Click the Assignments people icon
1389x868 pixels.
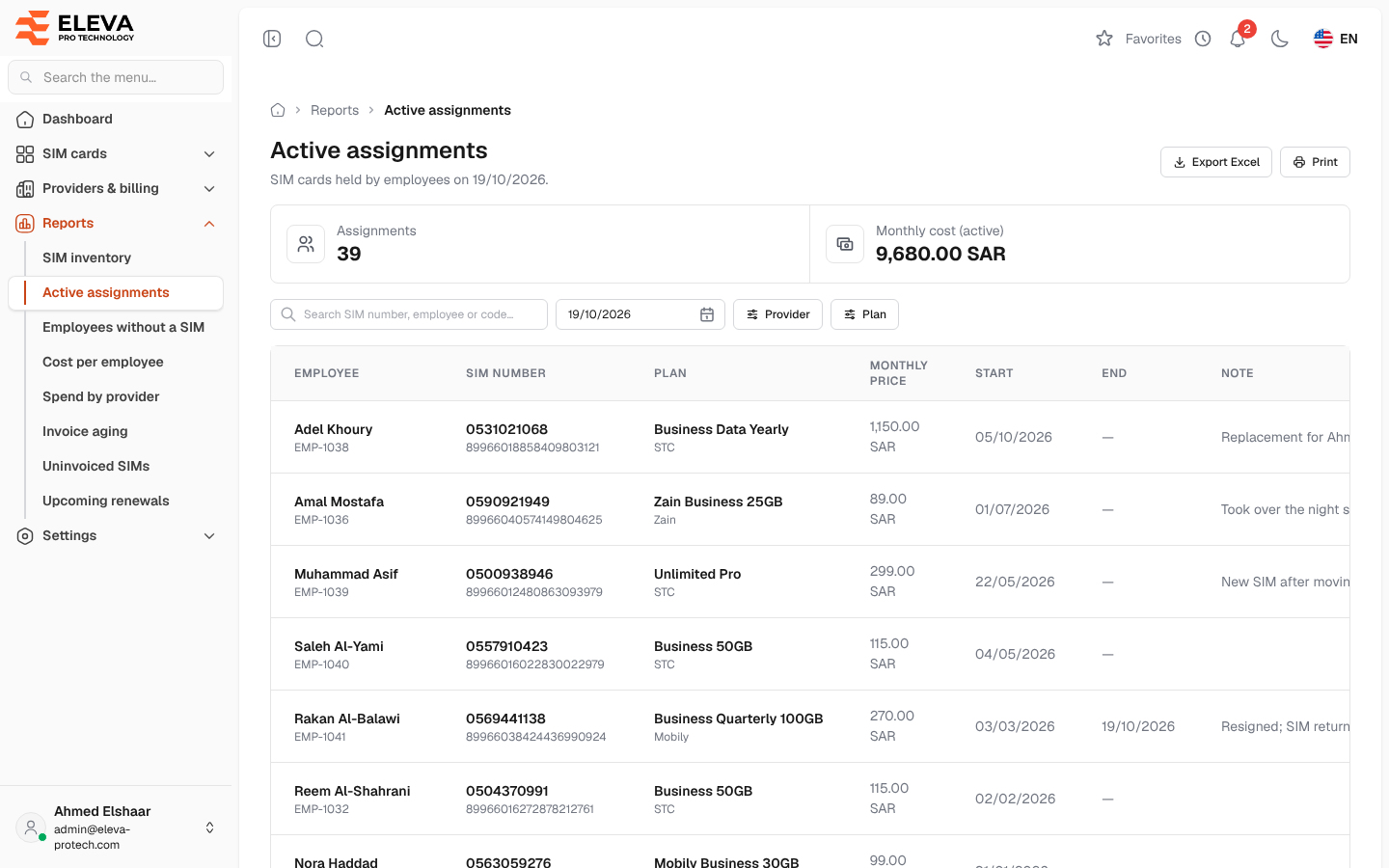tap(306, 244)
